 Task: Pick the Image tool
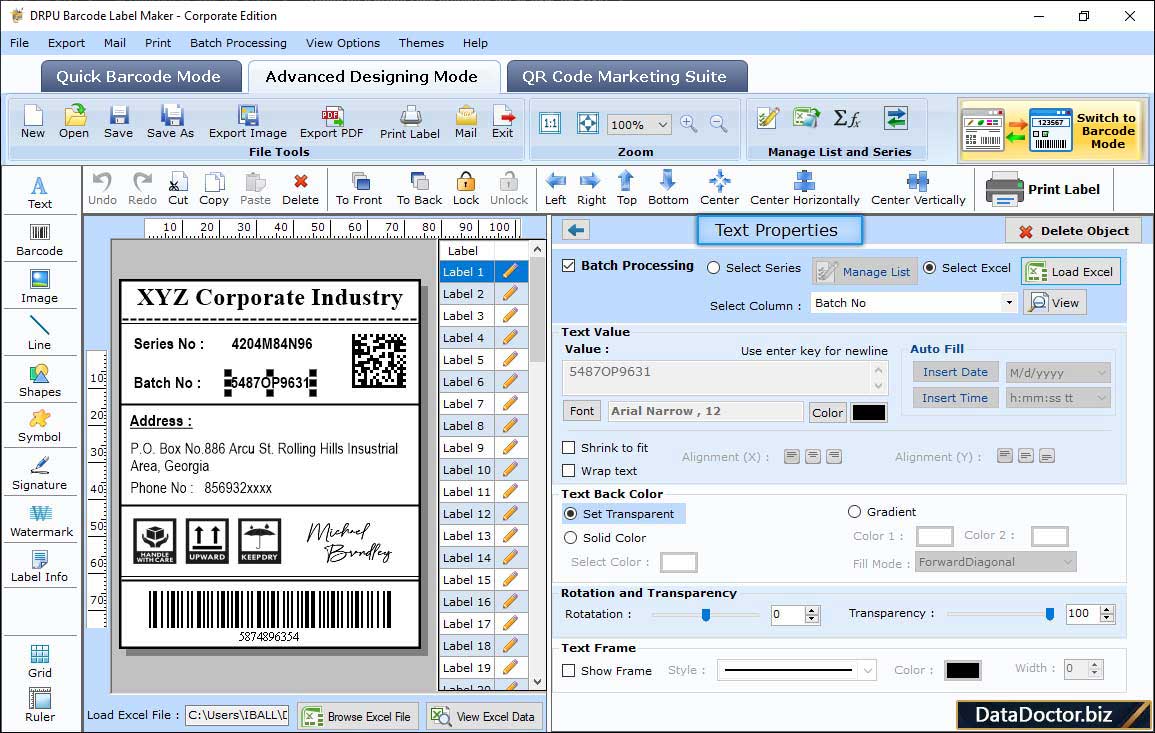(x=40, y=287)
